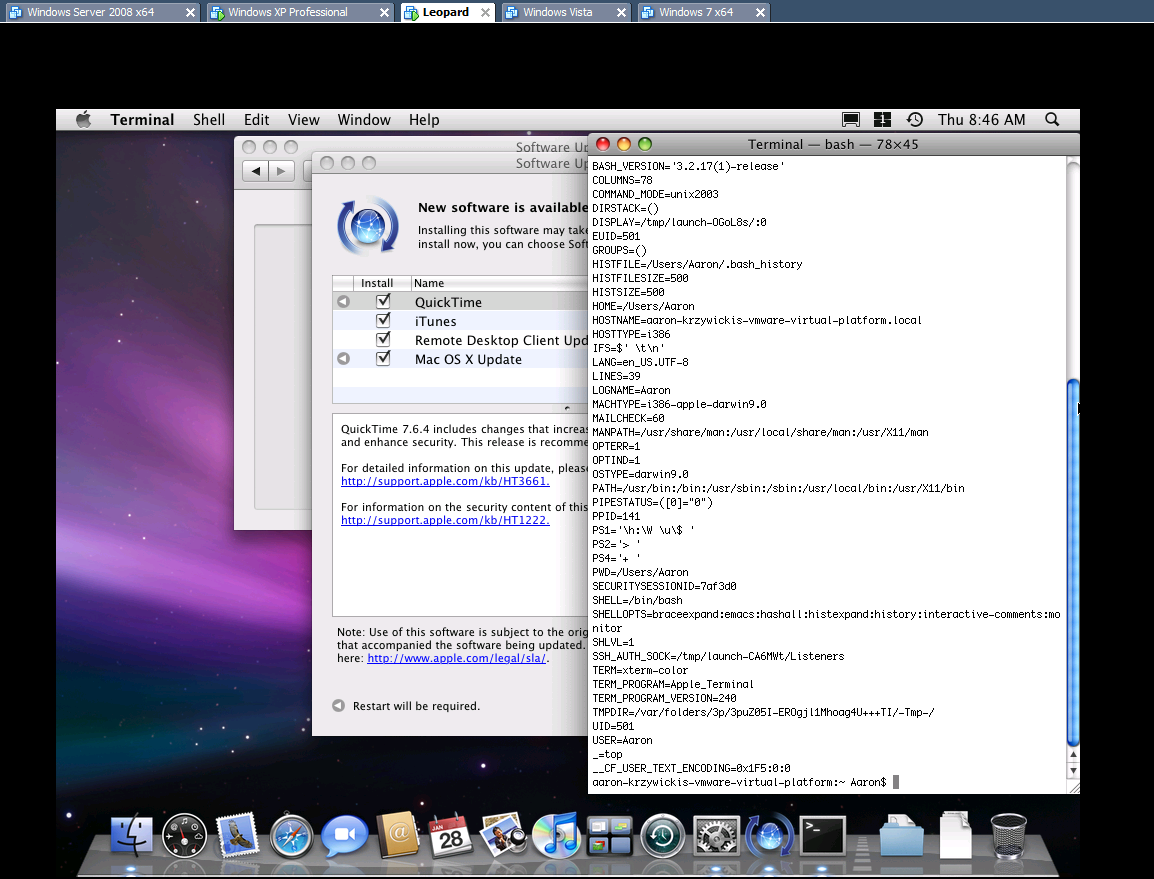The height and width of the screenshot is (879, 1154).
Task: Open the HT3661 support link
Action: click(445, 481)
